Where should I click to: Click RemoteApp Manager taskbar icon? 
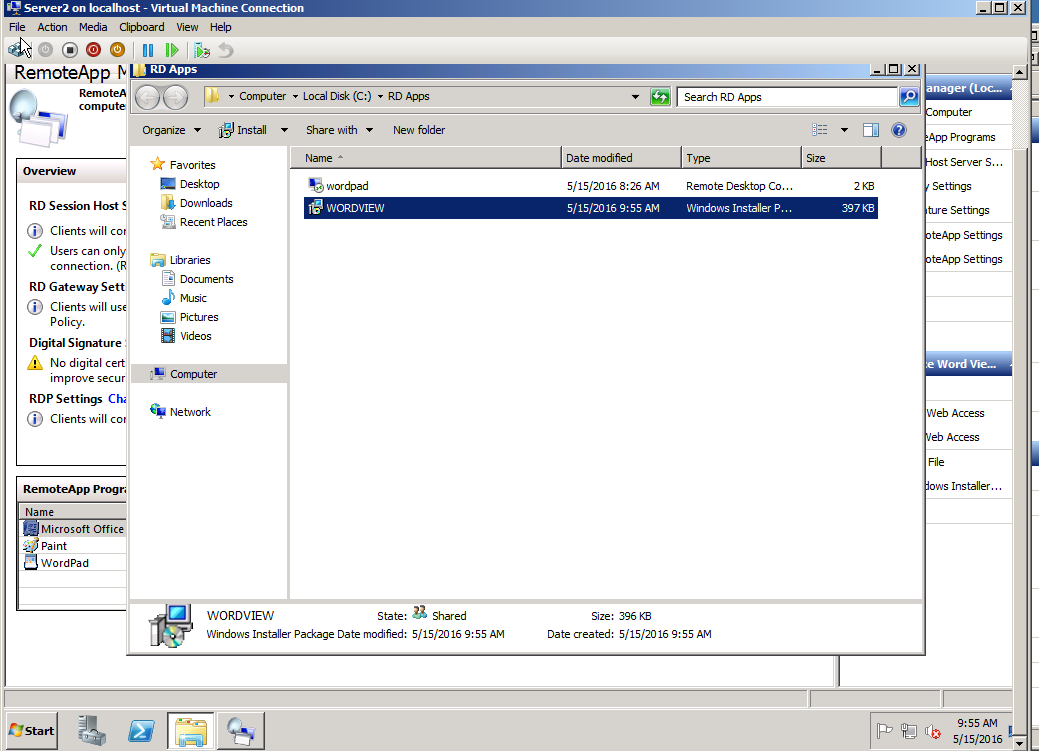tap(241, 730)
